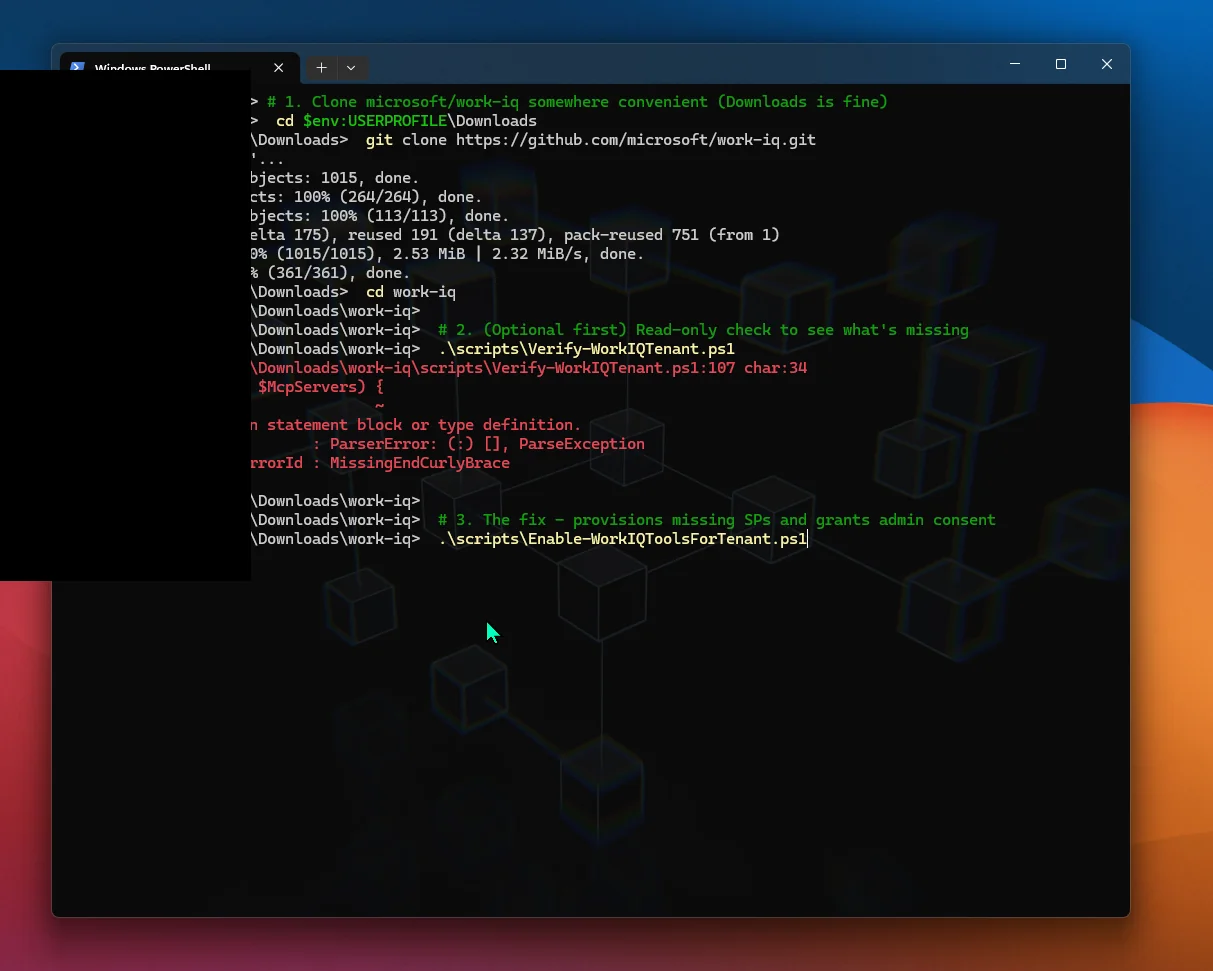Click the "statement block or type definition." line
The image size is (1213, 971).
(x=415, y=425)
